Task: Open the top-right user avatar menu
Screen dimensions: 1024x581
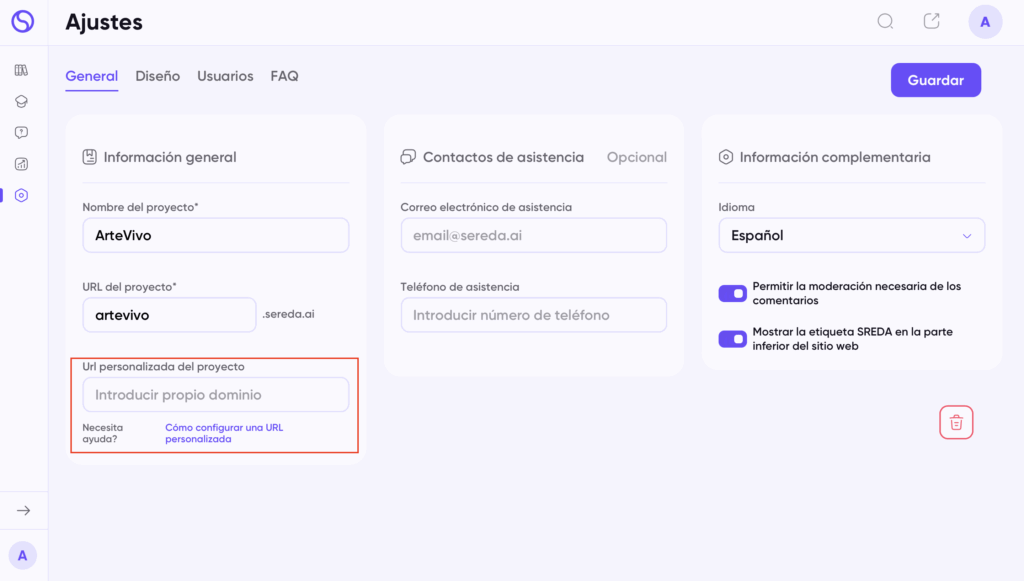Action: click(x=985, y=22)
